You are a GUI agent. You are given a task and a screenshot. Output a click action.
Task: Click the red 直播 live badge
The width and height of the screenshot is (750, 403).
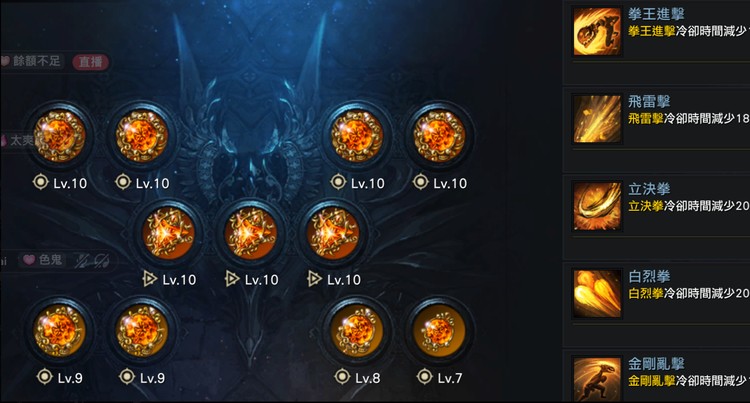coord(90,62)
